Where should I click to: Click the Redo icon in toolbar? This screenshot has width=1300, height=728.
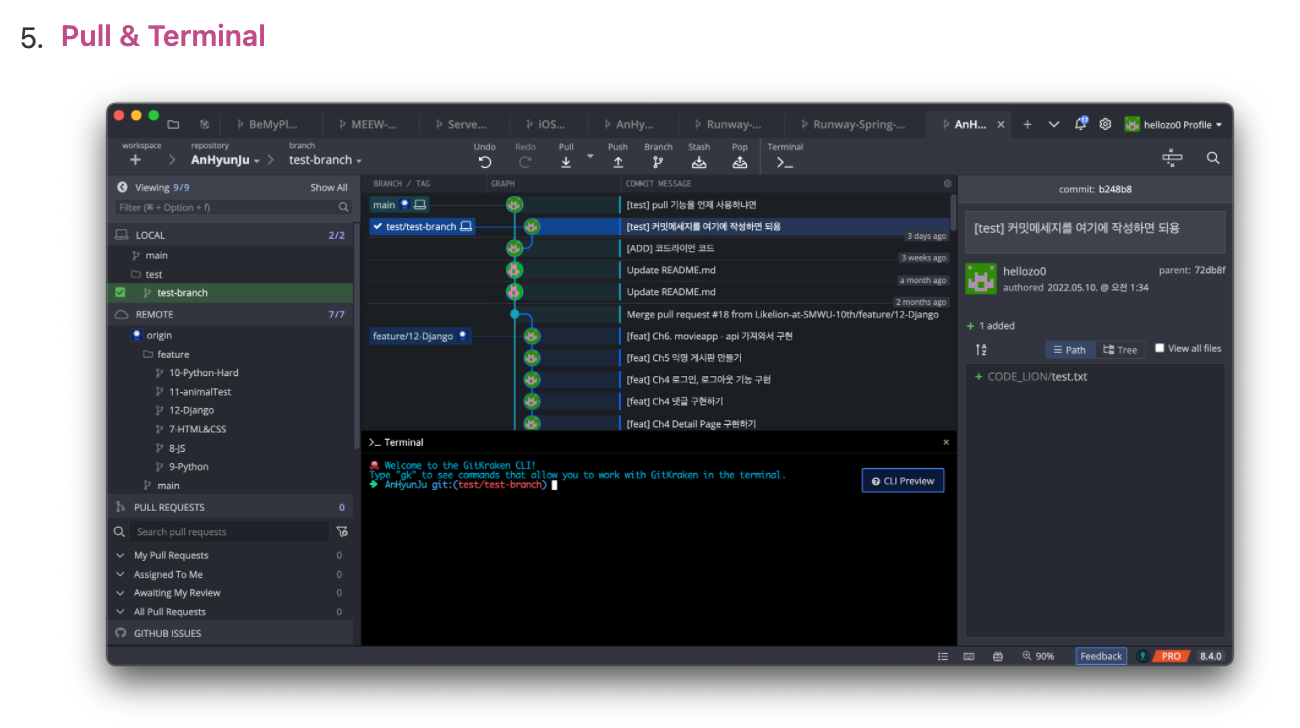525,162
